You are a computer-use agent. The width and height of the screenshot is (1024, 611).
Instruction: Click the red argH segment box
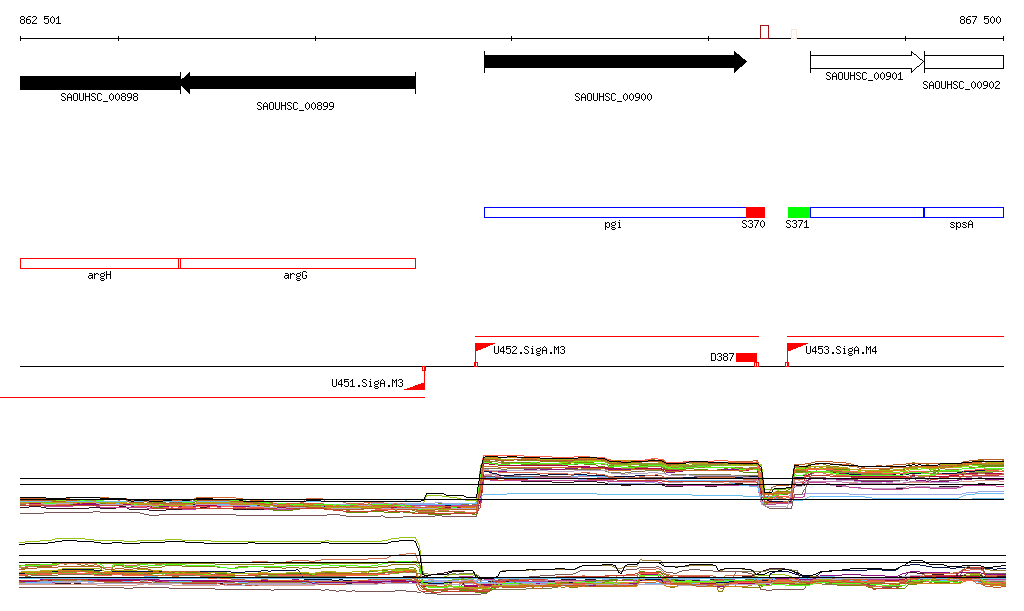point(100,264)
